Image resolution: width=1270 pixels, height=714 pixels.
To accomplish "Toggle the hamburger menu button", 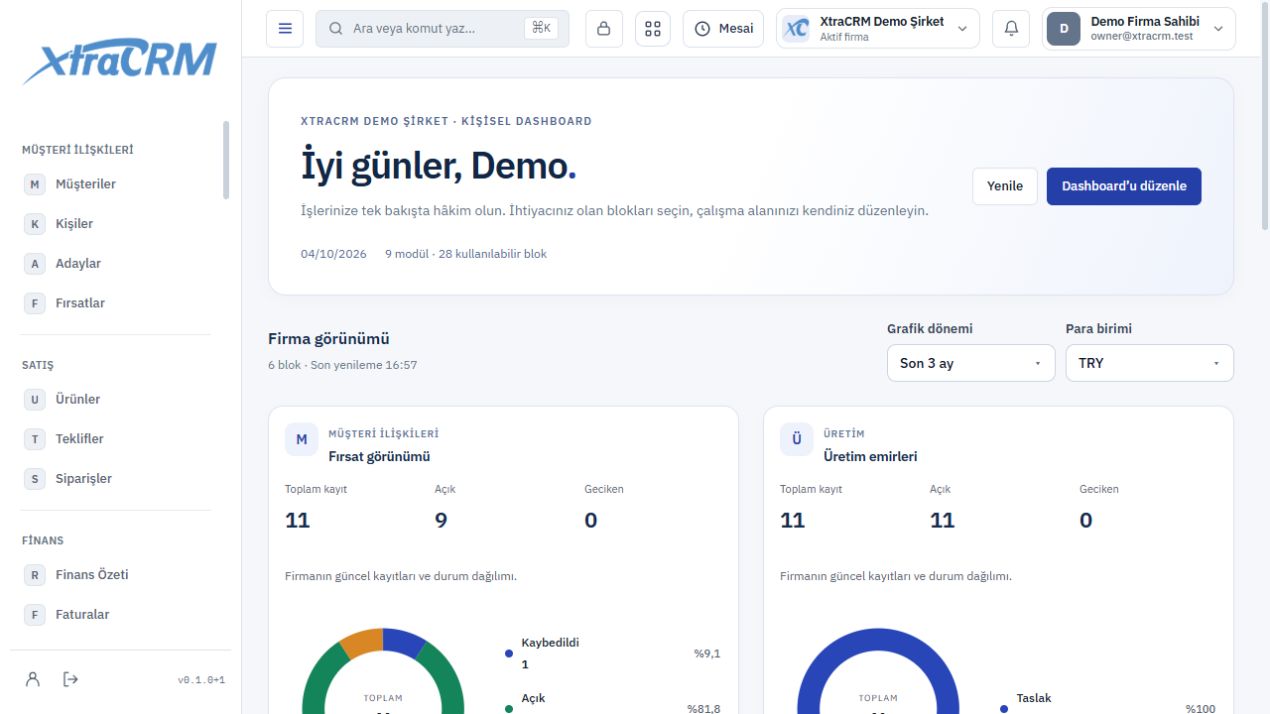I will point(285,29).
